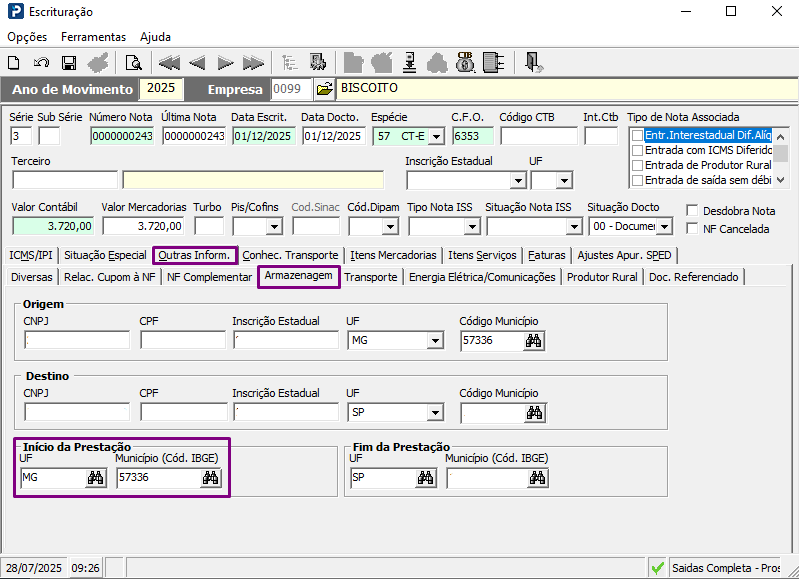Expand the Destino UF dropdown
799x581 pixels.
[434, 412]
